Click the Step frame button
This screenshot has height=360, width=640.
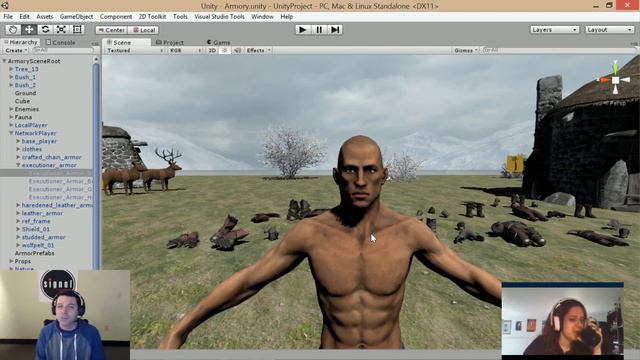tap(335, 30)
